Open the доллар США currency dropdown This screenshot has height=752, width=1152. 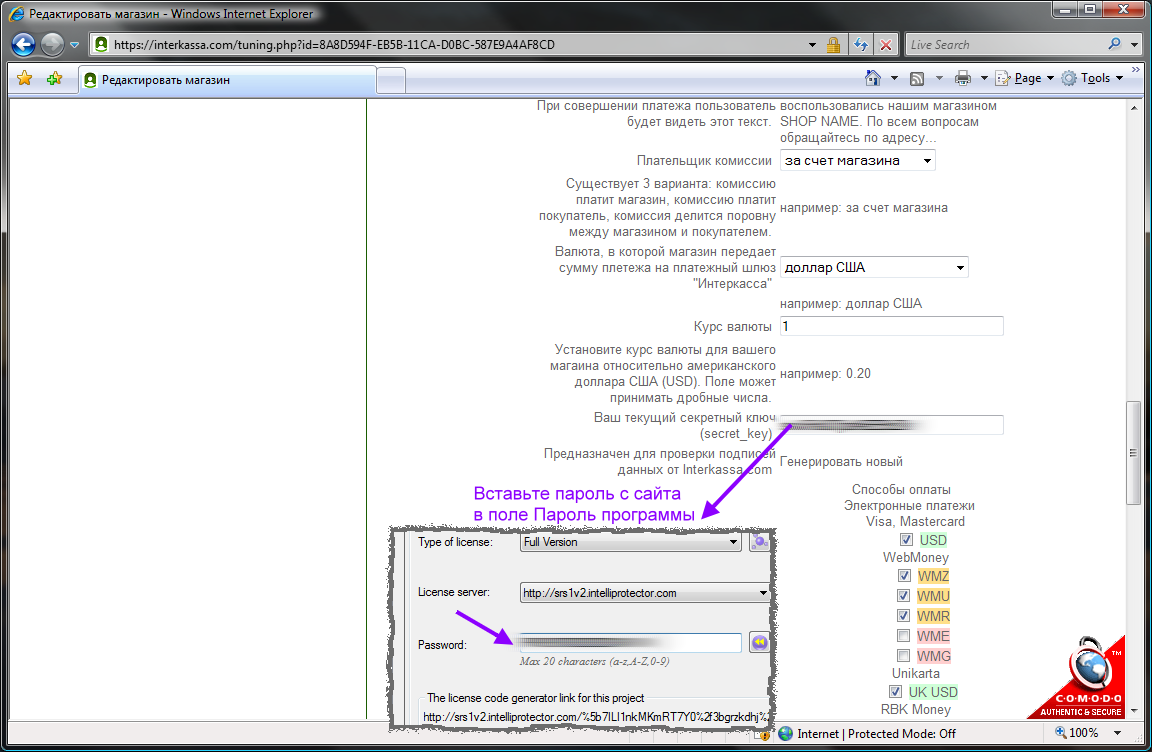[874, 267]
